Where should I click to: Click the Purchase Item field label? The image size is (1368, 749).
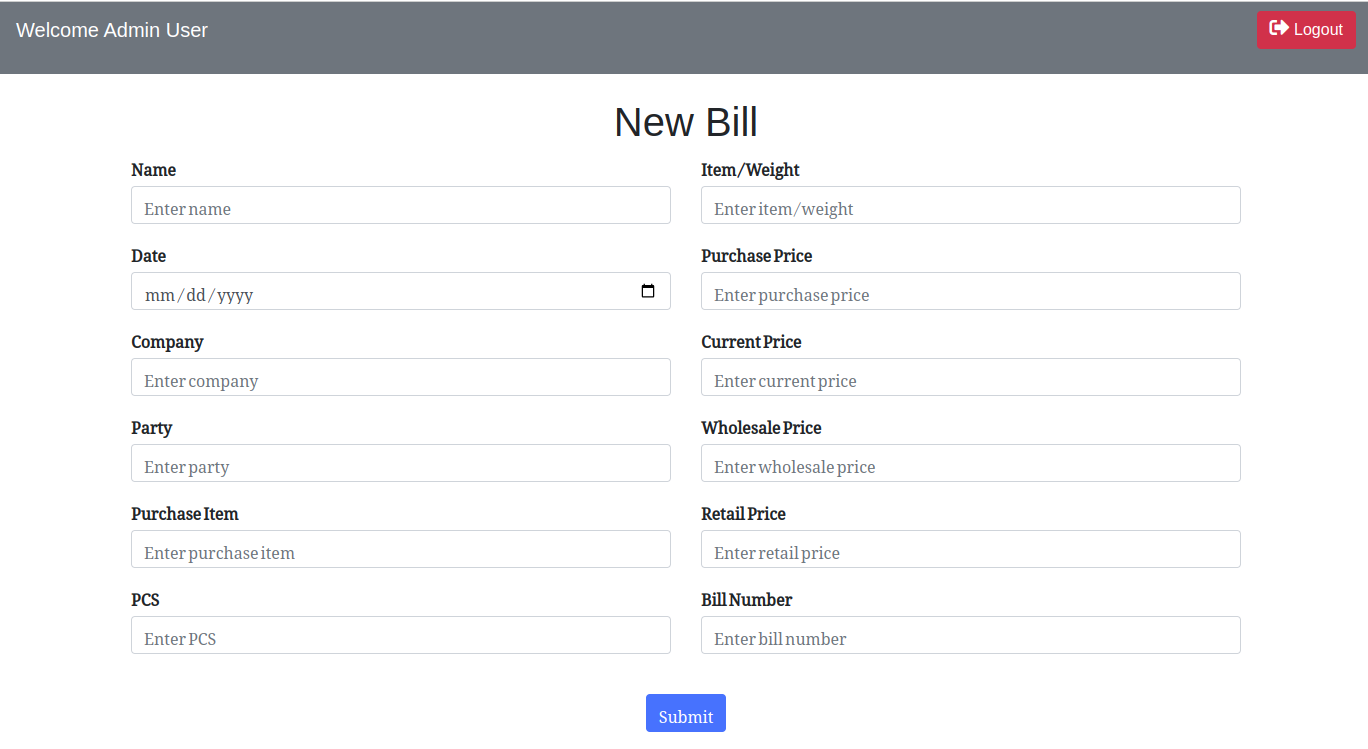pyautogui.click(x=185, y=514)
